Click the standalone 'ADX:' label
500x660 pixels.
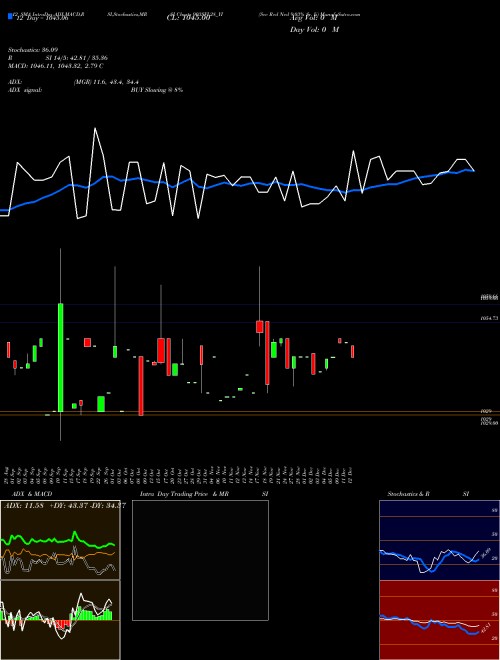point(15,82)
